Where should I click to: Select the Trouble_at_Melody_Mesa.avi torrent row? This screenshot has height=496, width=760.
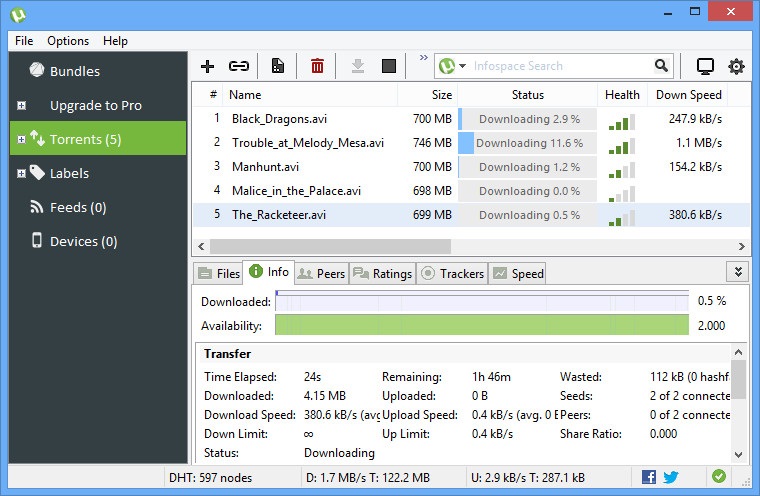307,142
